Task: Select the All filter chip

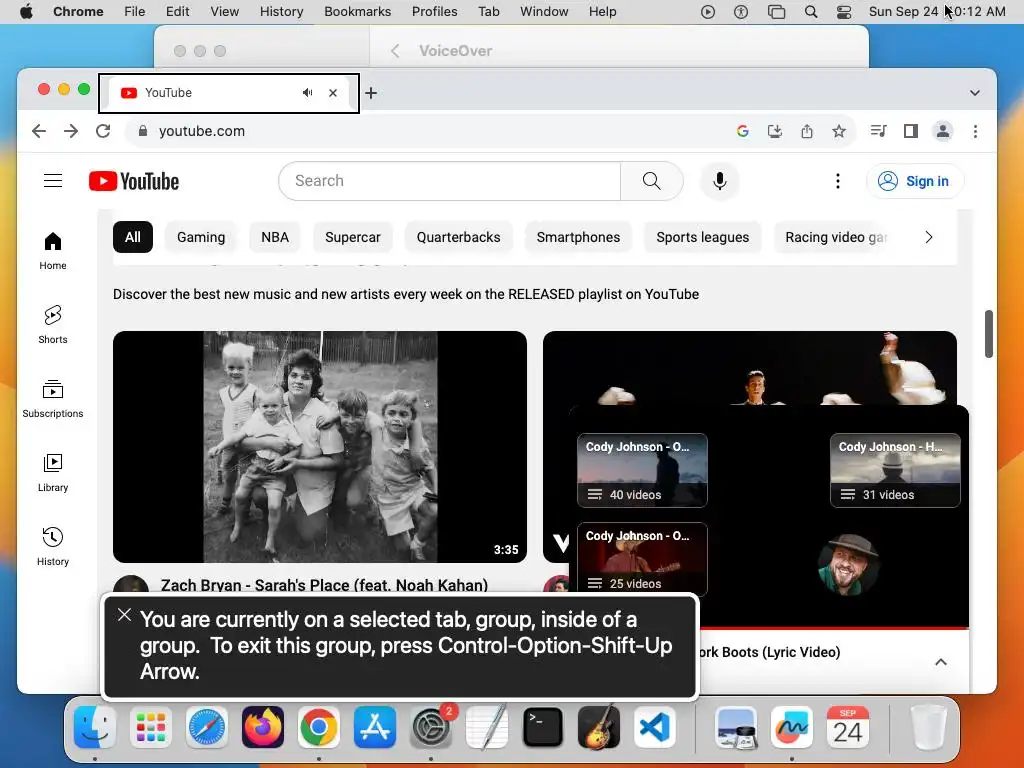Action: tap(133, 237)
